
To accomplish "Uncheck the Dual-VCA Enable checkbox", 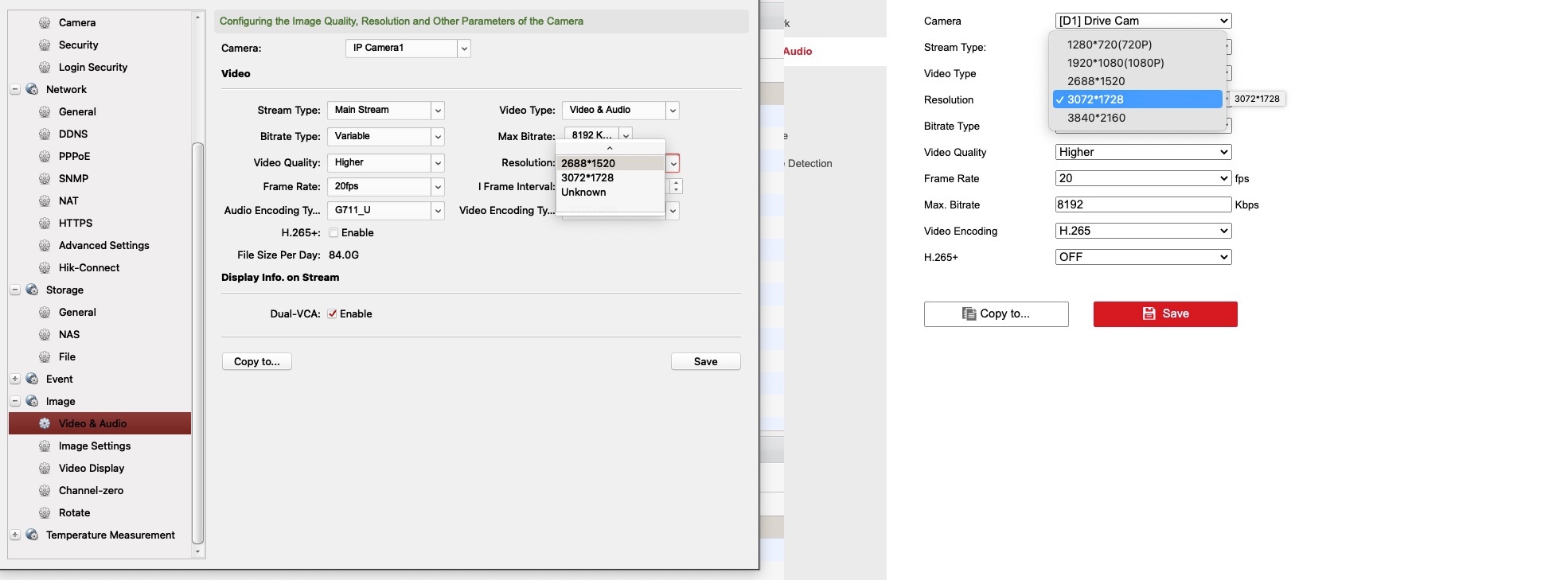I will pyautogui.click(x=333, y=314).
